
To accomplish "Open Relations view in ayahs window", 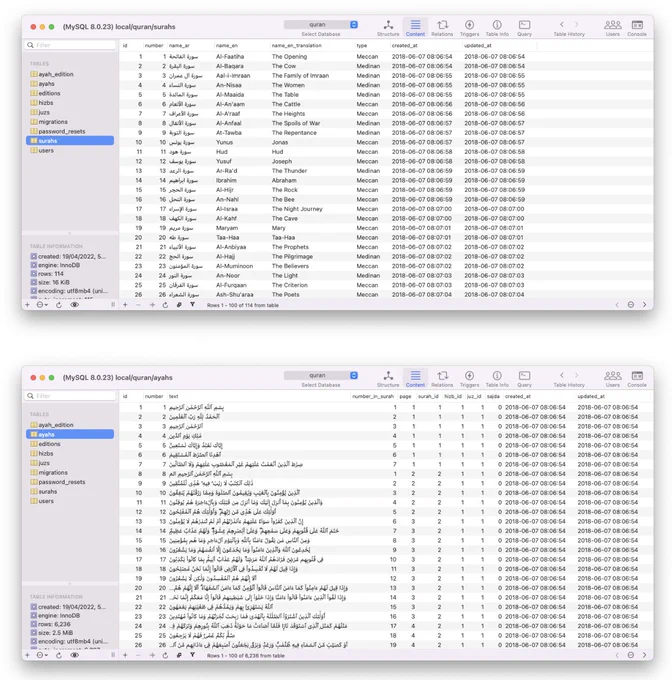I will click(442, 379).
